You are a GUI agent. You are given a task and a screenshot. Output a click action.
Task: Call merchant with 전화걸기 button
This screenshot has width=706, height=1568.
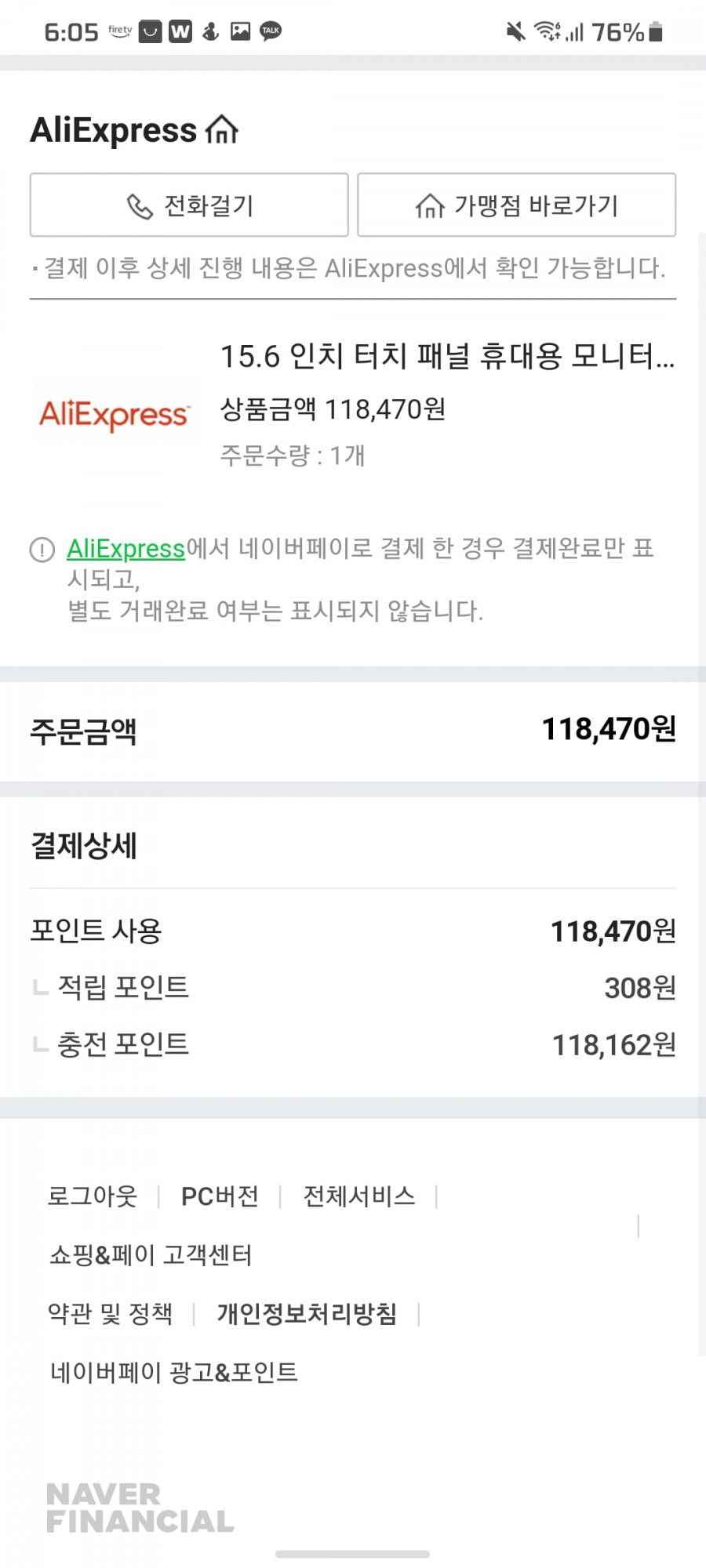coord(189,205)
